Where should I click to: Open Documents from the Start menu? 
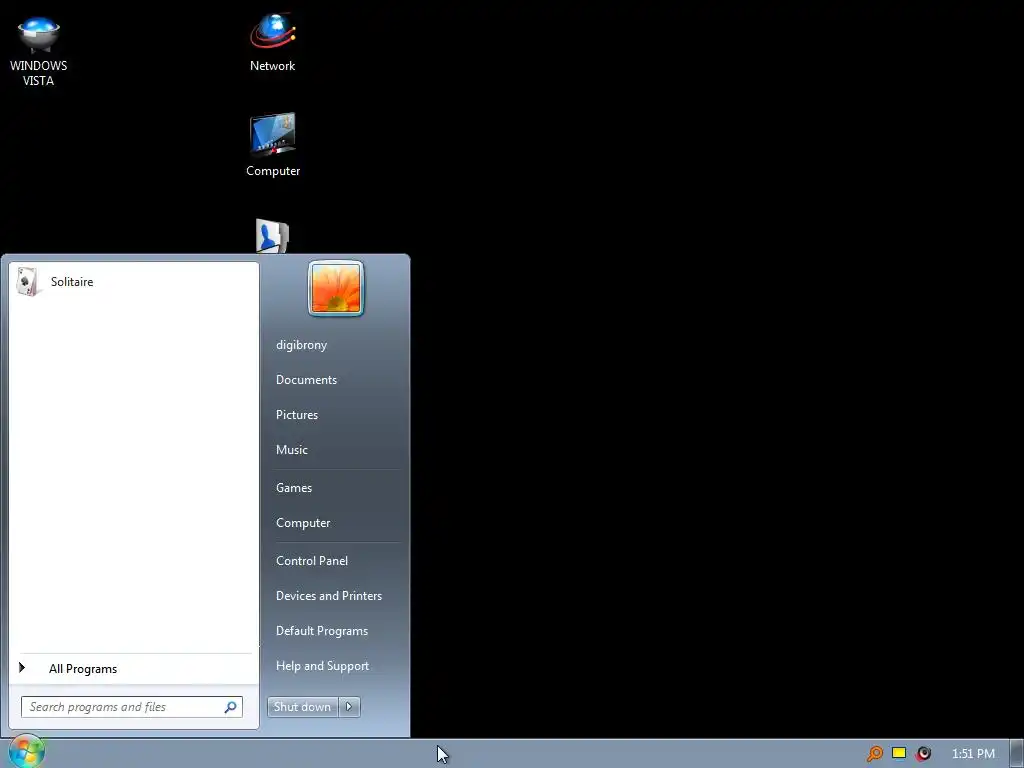pos(306,380)
